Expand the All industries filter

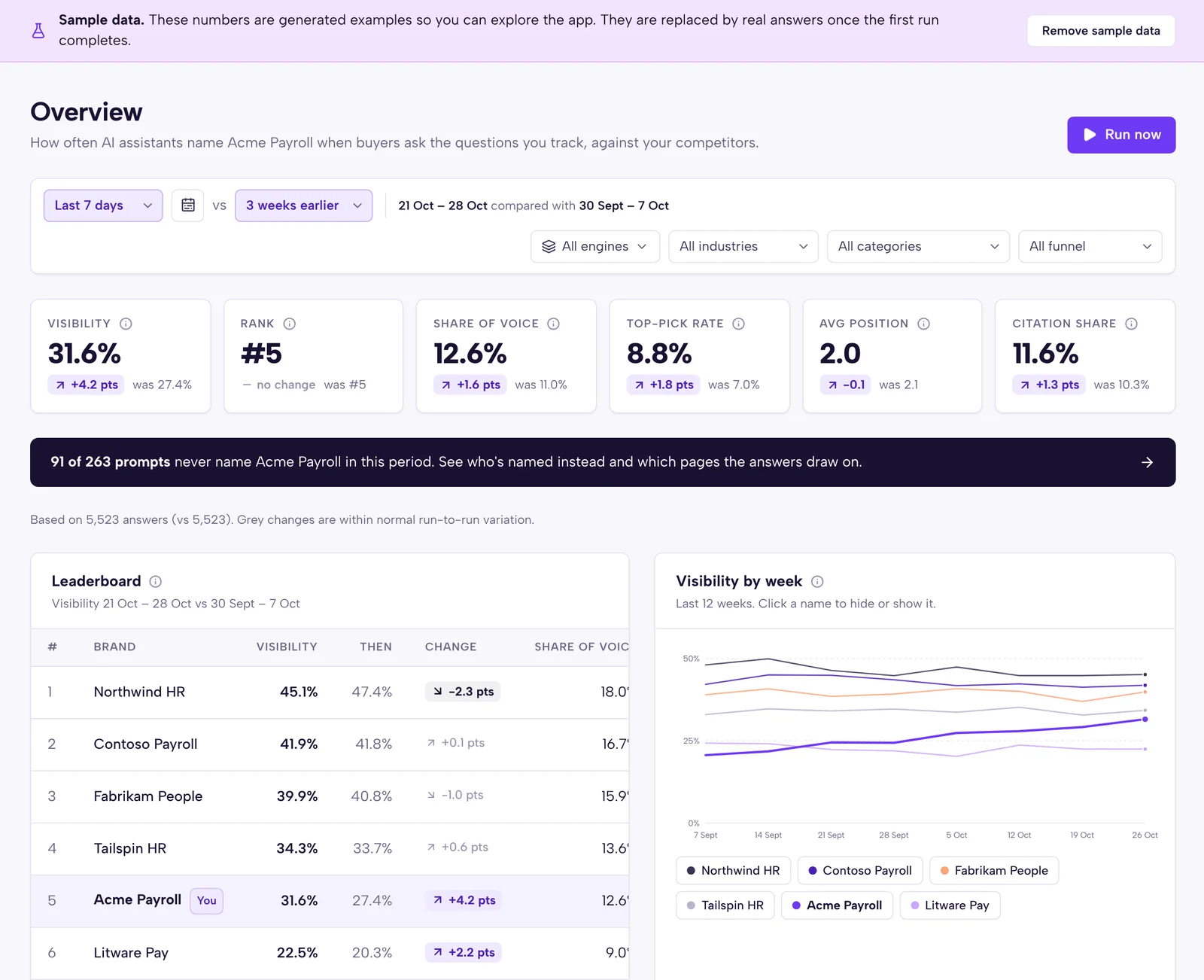tap(743, 247)
